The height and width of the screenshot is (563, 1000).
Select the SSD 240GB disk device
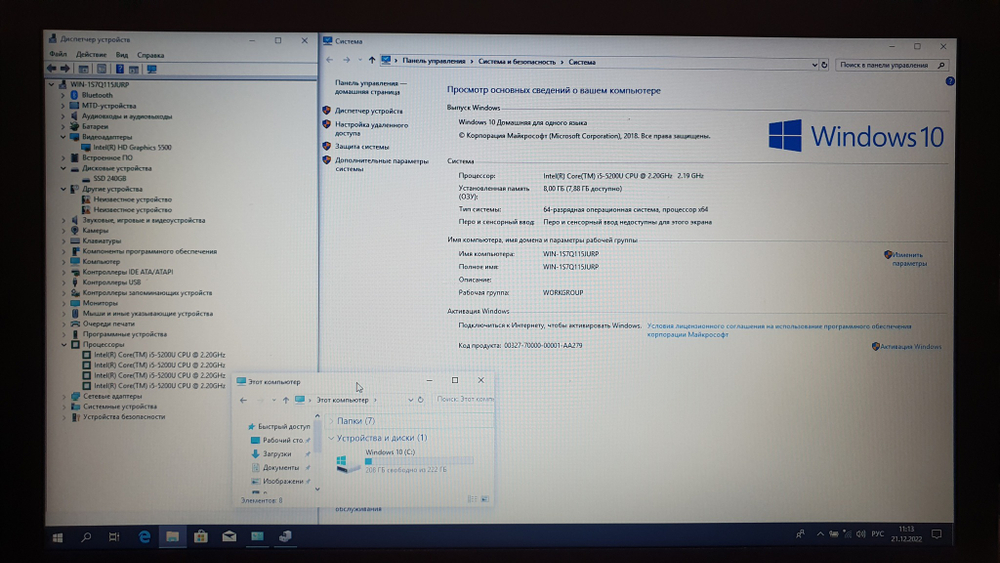(x=110, y=179)
